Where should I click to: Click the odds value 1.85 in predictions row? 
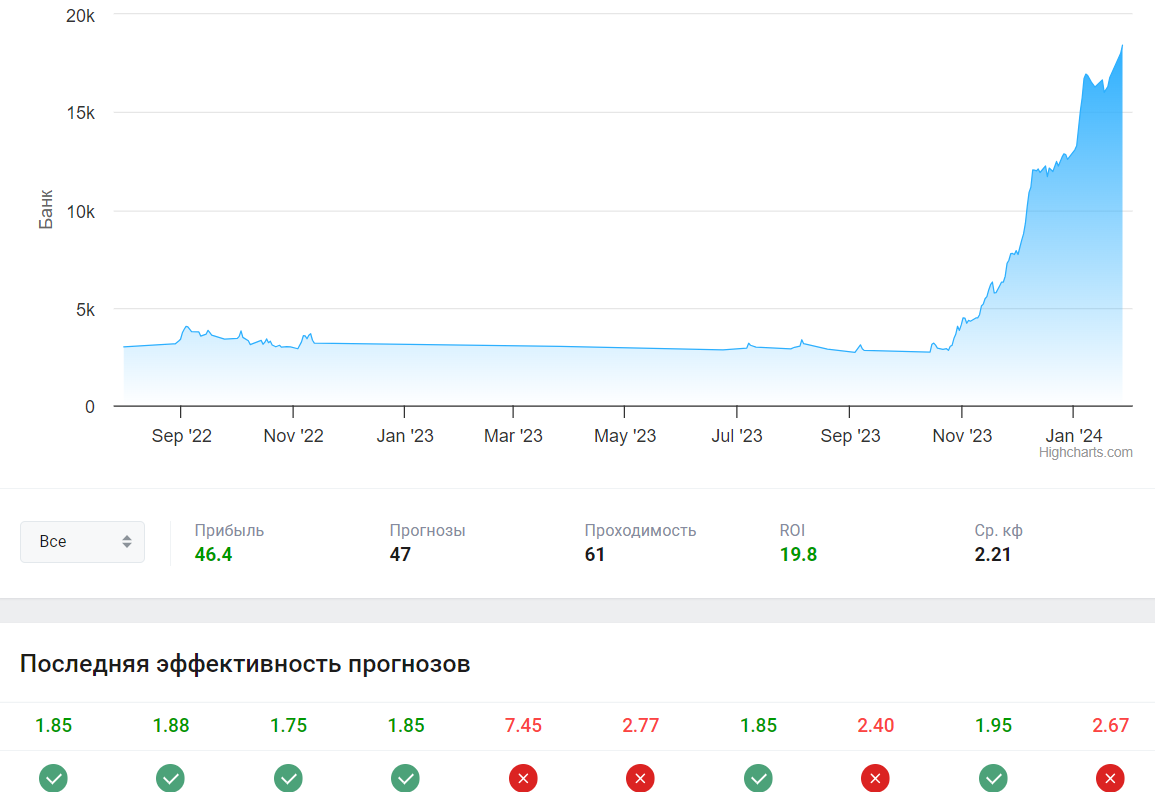pos(53,726)
